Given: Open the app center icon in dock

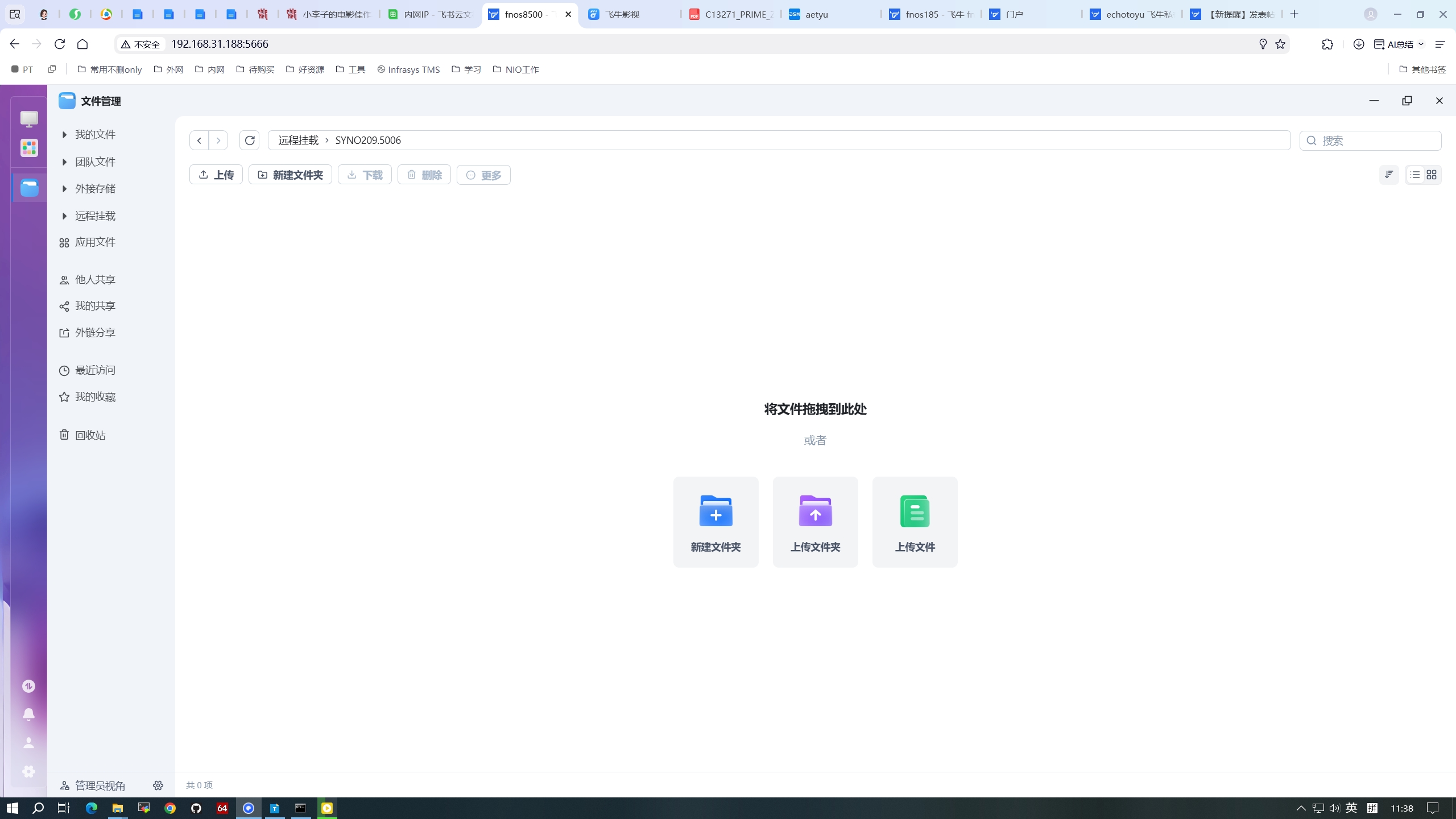Looking at the screenshot, I should coord(29,148).
